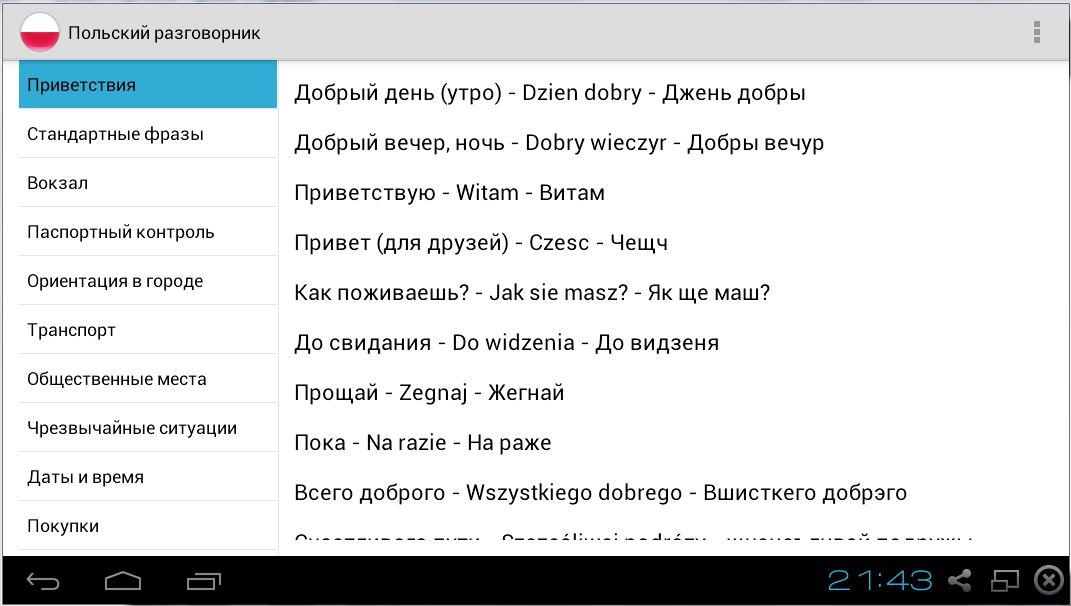The width and height of the screenshot is (1071, 606).
Task: Tap the share icon in system bar
Action: (960, 581)
